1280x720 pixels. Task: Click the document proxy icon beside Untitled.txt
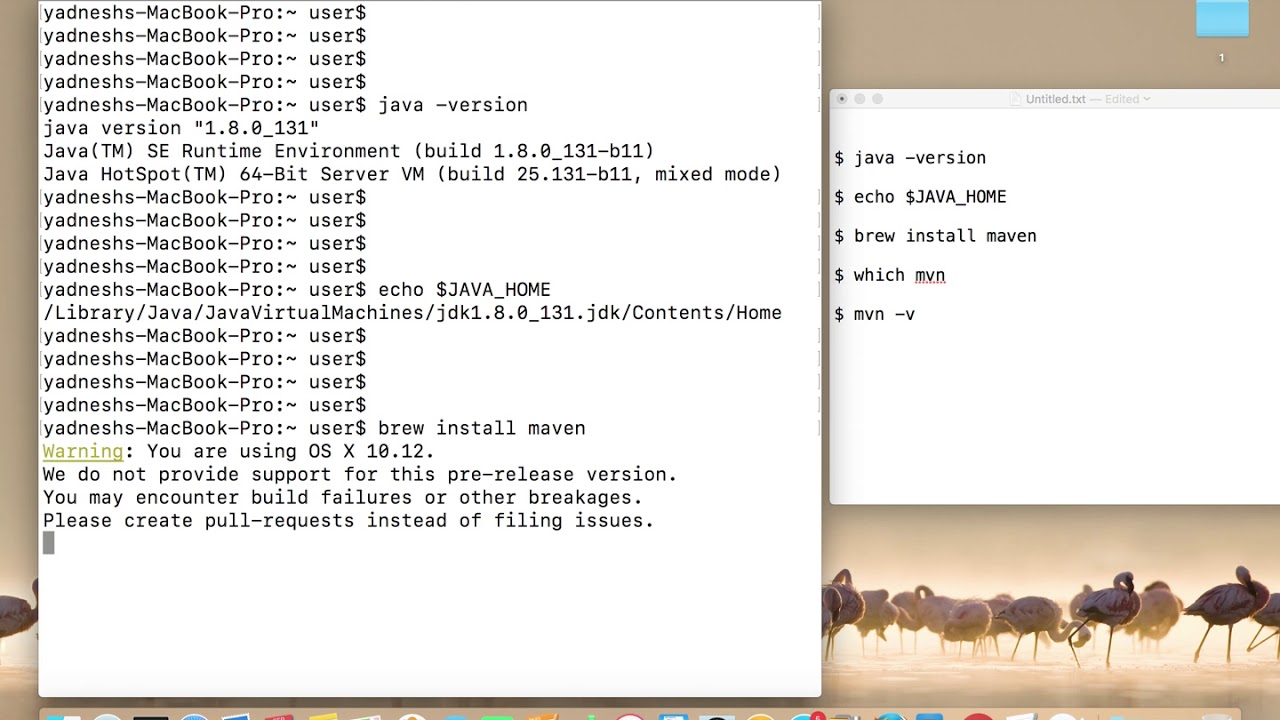click(x=1016, y=99)
